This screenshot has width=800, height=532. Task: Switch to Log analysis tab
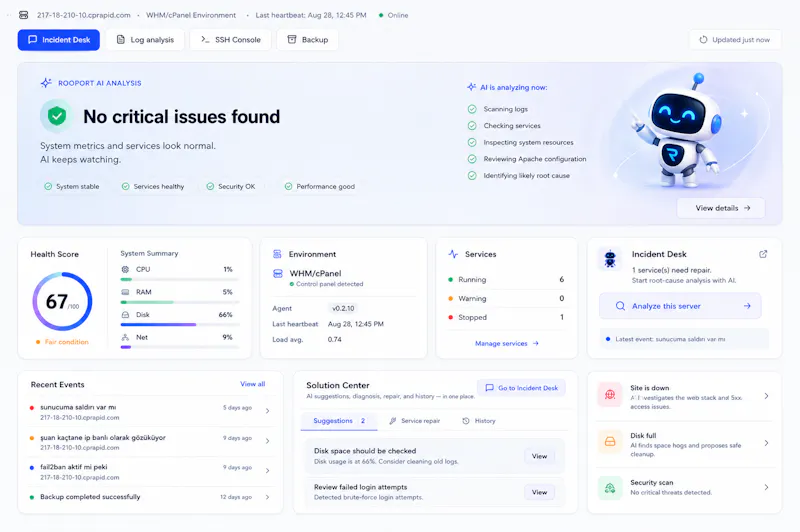[145, 40]
